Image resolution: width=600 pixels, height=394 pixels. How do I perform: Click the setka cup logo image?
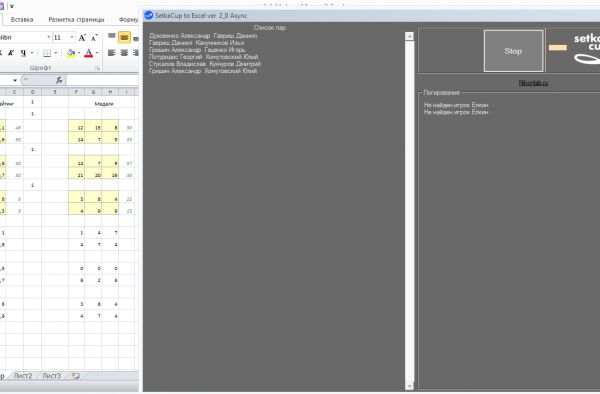click(586, 49)
